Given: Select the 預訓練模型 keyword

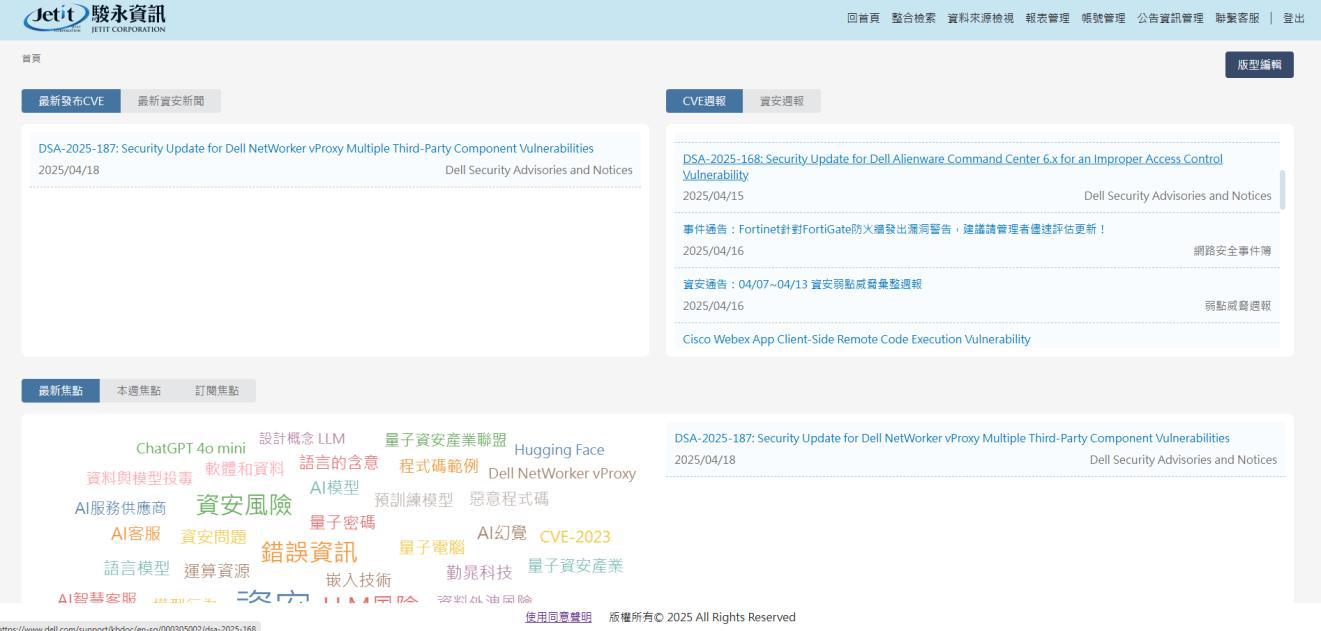Looking at the screenshot, I should pos(414,499).
